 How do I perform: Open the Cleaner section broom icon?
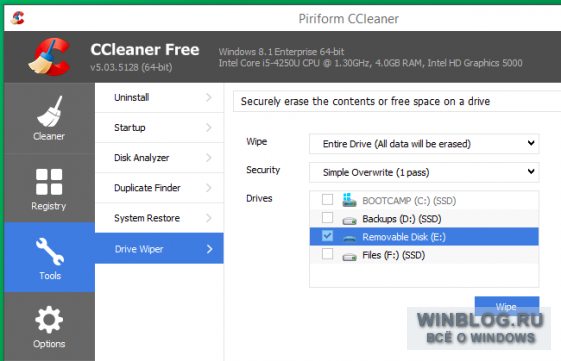tap(49, 112)
